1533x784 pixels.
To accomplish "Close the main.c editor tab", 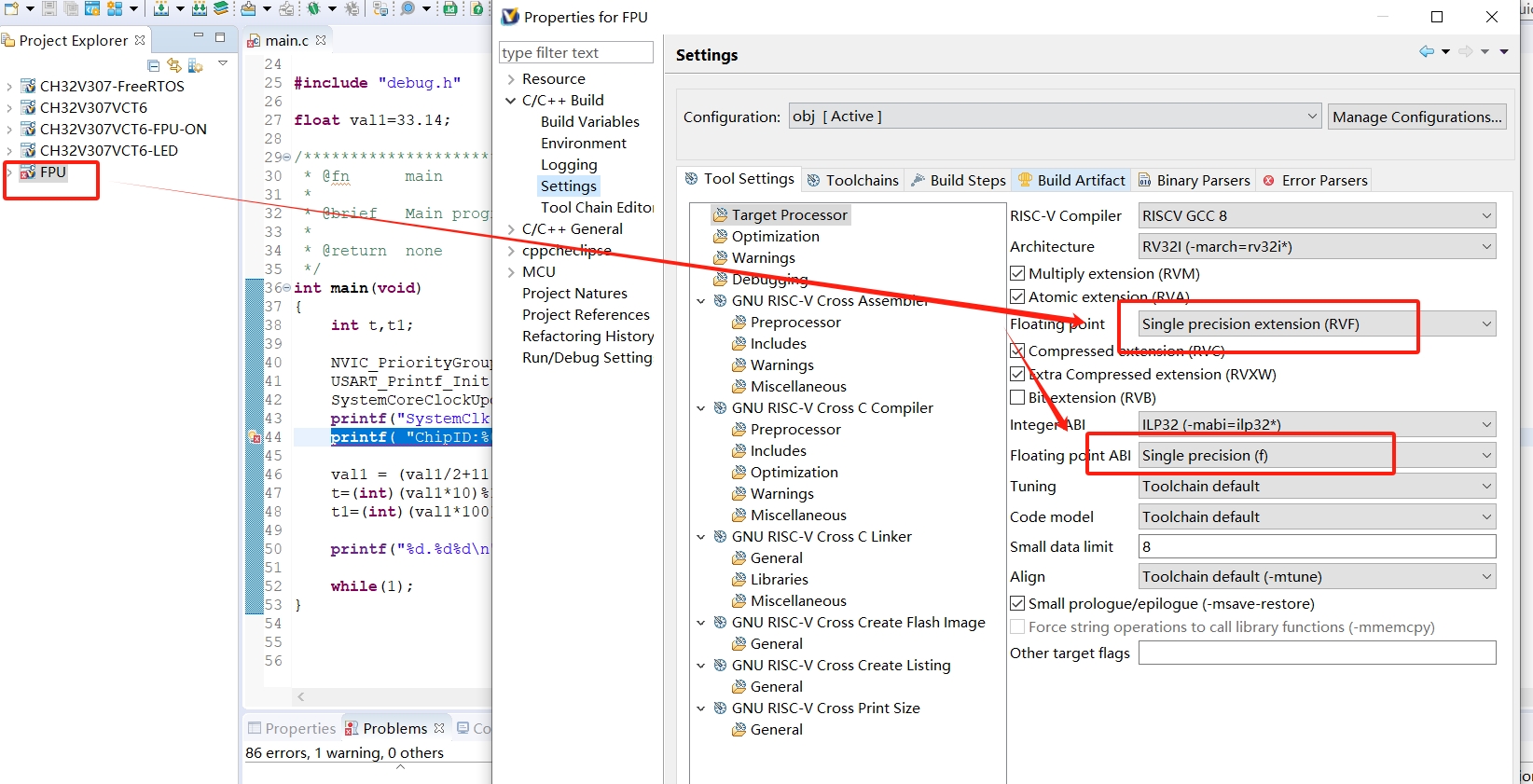I will (322, 40).
